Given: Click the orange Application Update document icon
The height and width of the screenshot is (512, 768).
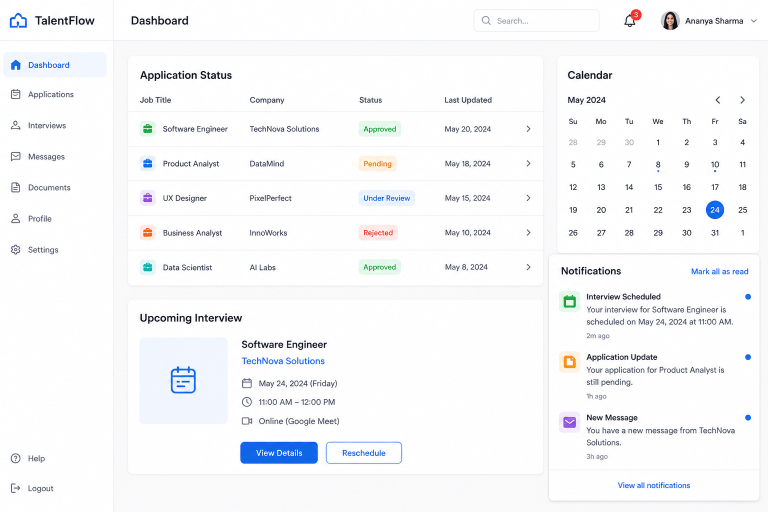Looking at the screenshot, I should click(569, 362).
